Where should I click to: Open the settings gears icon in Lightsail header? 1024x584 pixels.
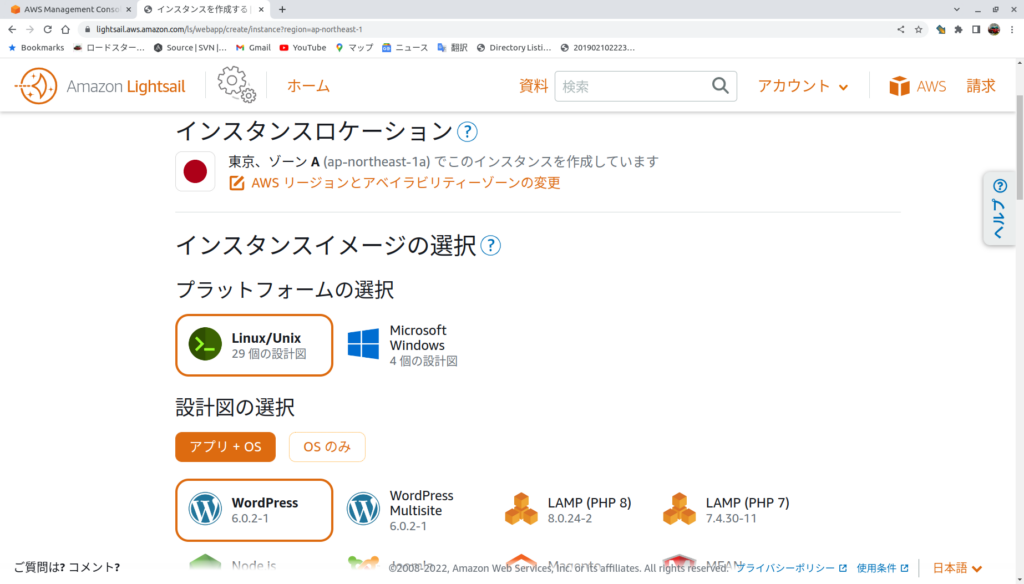point(236,85)
